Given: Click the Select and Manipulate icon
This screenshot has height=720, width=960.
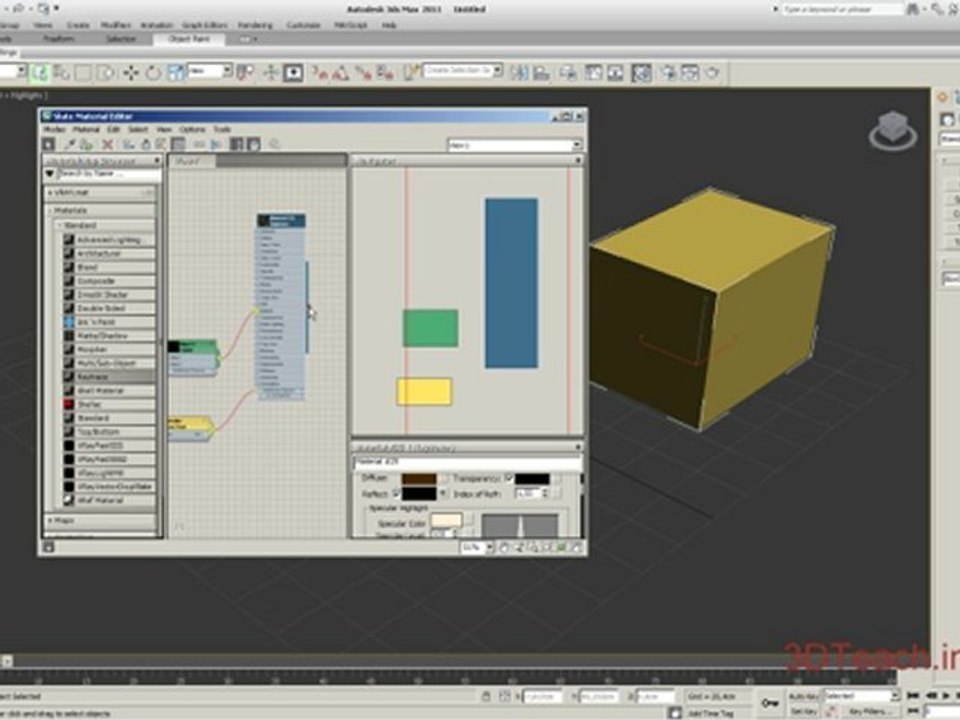Looking at the screenshot, I should pyautogui.click(x=271, y=73).
